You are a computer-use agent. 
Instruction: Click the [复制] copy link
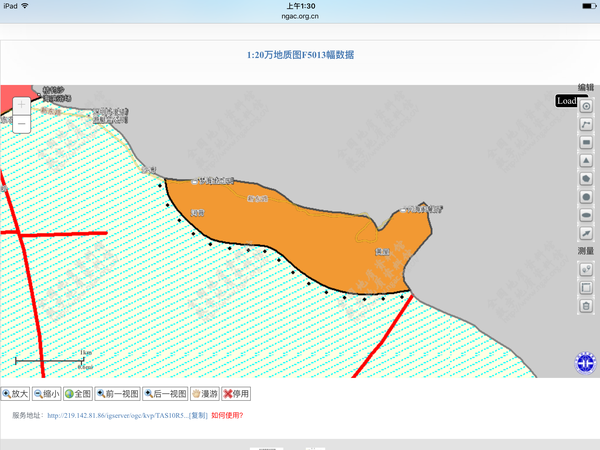click(198, 416)
